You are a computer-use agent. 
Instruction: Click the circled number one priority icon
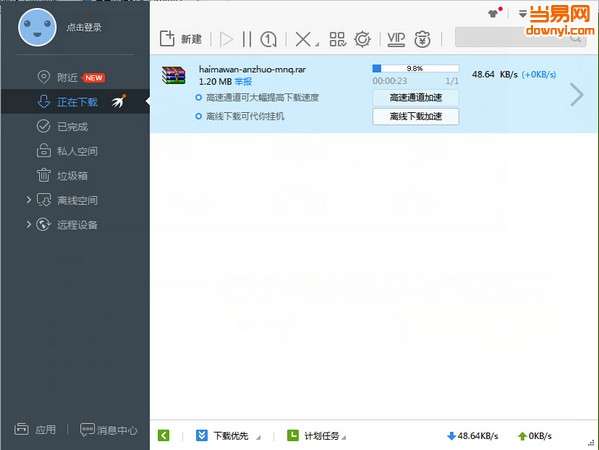268,39
